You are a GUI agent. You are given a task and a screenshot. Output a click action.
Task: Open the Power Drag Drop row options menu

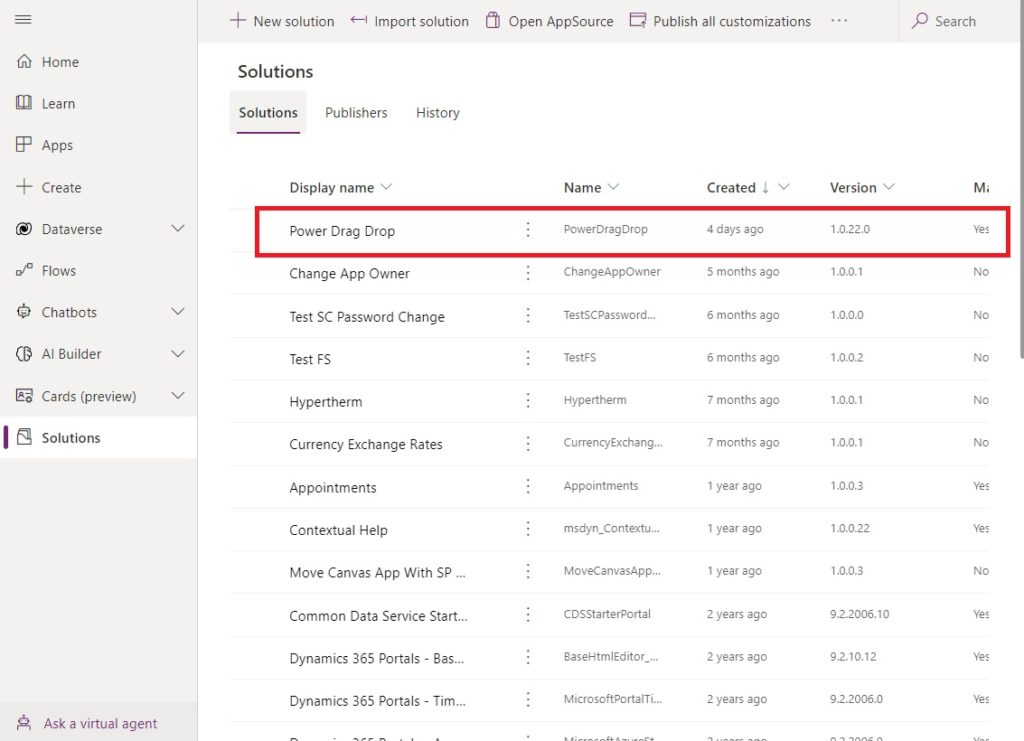point(528,229)
